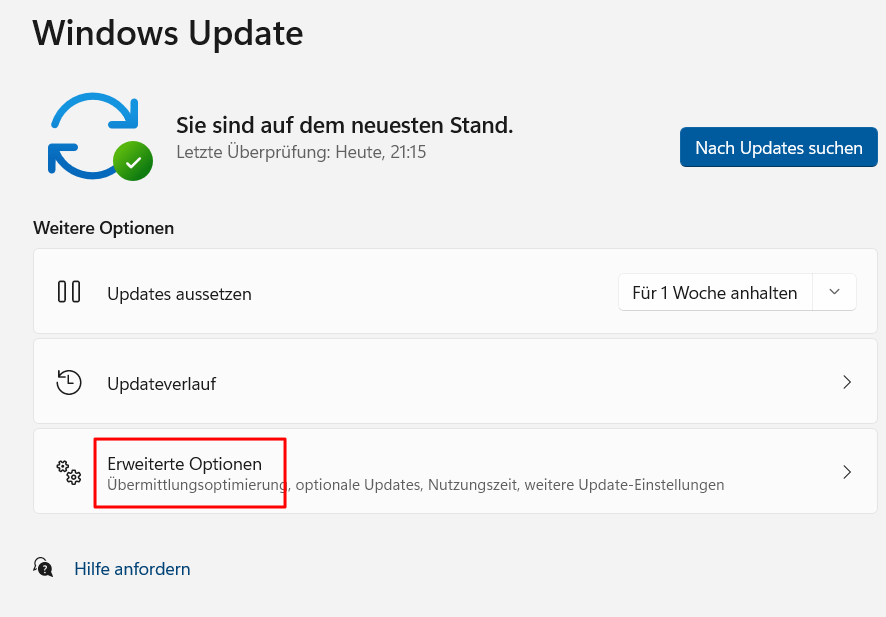Click the Updates aussetzen label

point(179,294)
